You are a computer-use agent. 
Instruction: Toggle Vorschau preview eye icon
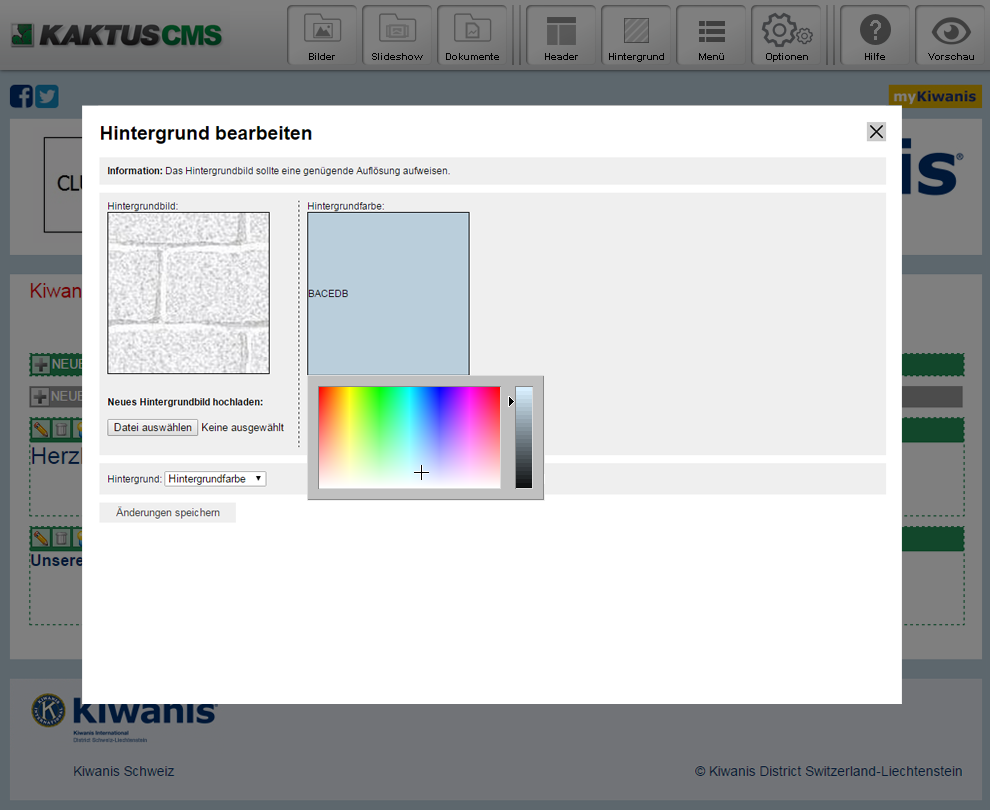click(x=951, y=37)
